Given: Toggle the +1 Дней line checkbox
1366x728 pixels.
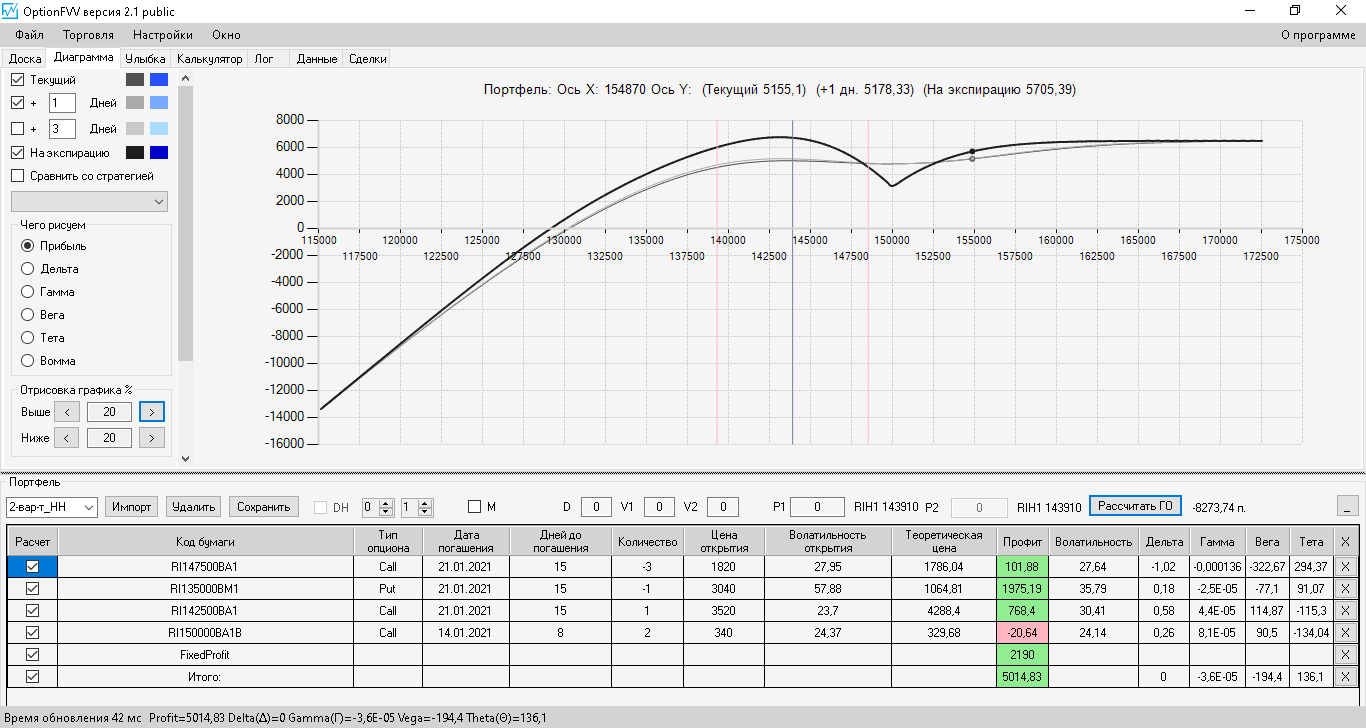Looking at the screenshot, I should (x=17, y=102).
